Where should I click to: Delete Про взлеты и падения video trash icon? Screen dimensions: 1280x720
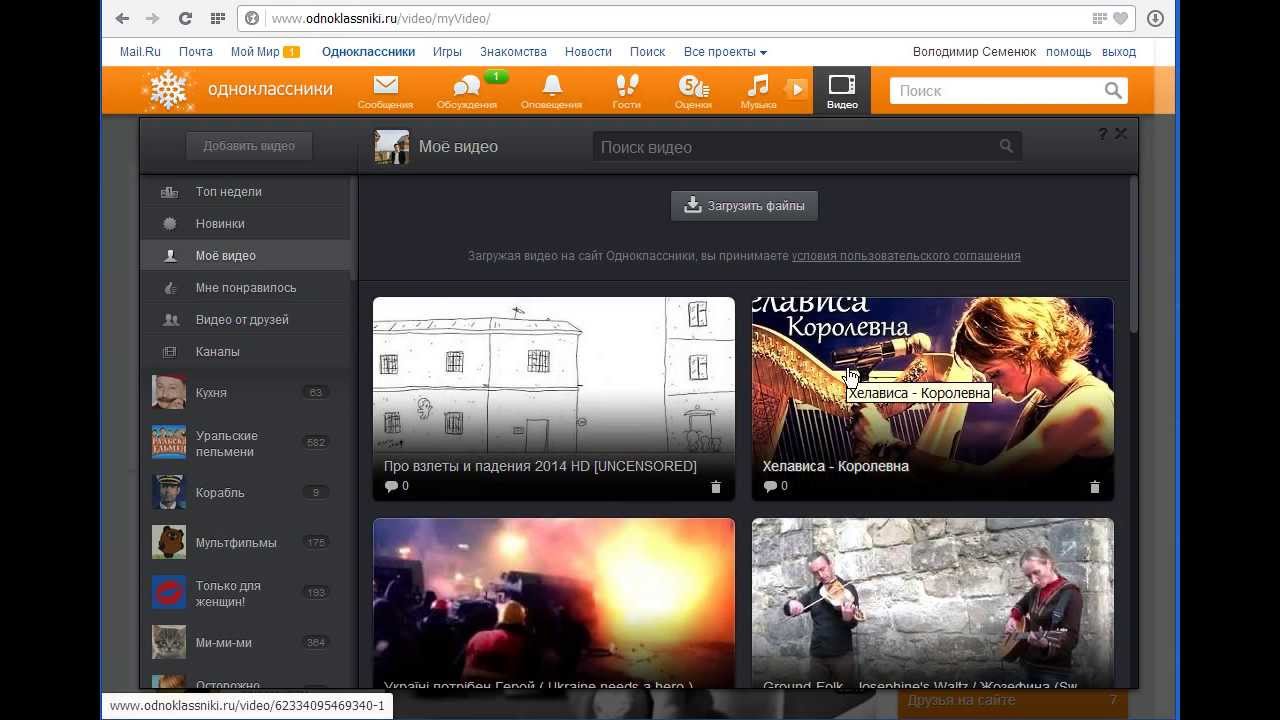715,487
